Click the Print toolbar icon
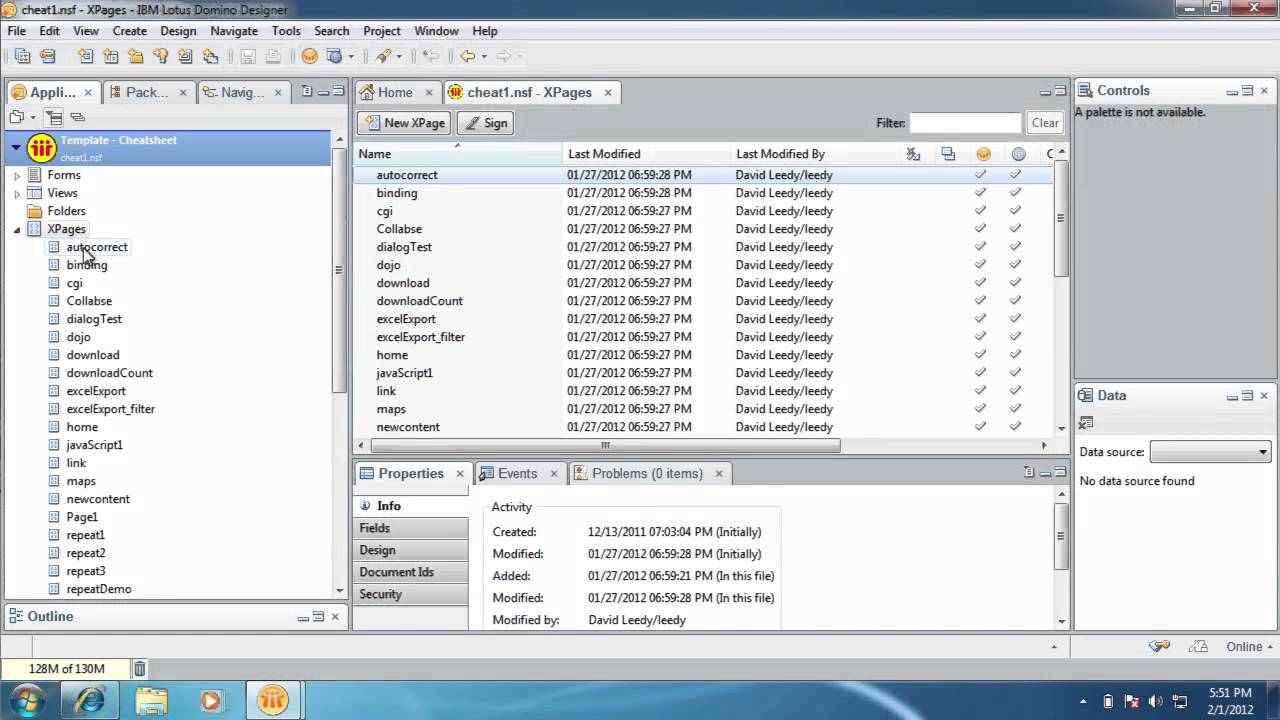The width and height of the screenshot is (1280, 720). coord(273,57)
